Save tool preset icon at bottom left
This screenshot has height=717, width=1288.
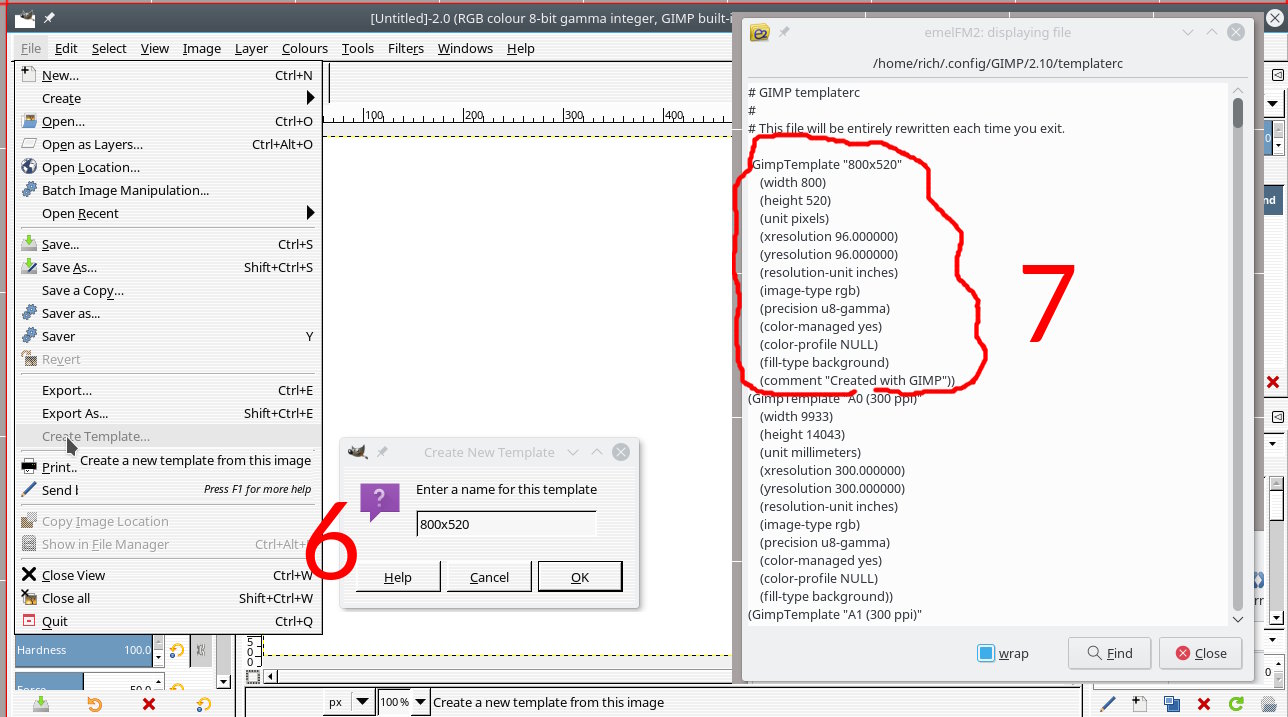41,704
